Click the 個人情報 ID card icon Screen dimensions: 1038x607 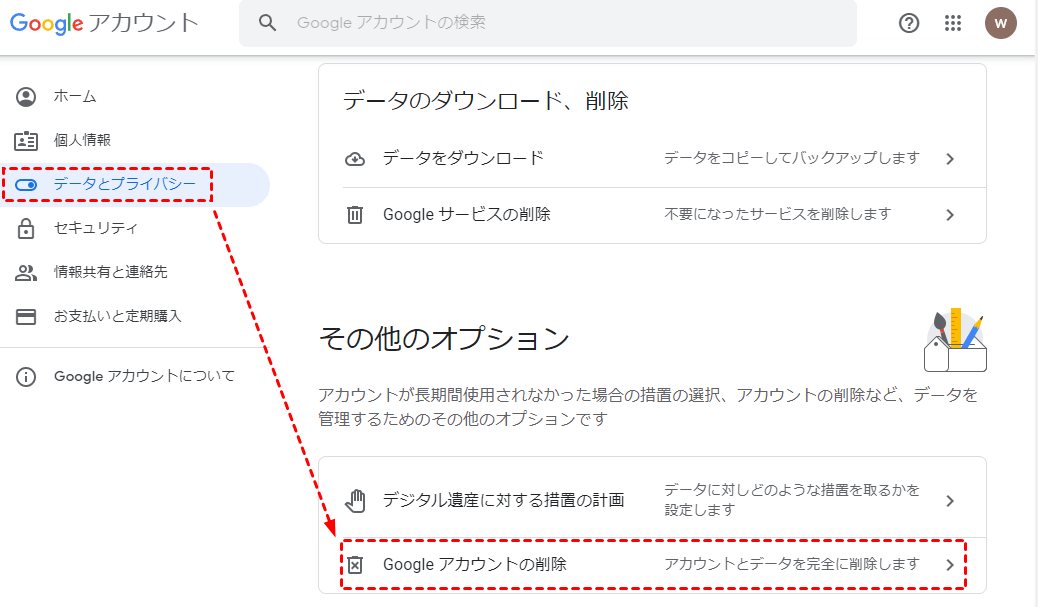click(x=26, y=140)
